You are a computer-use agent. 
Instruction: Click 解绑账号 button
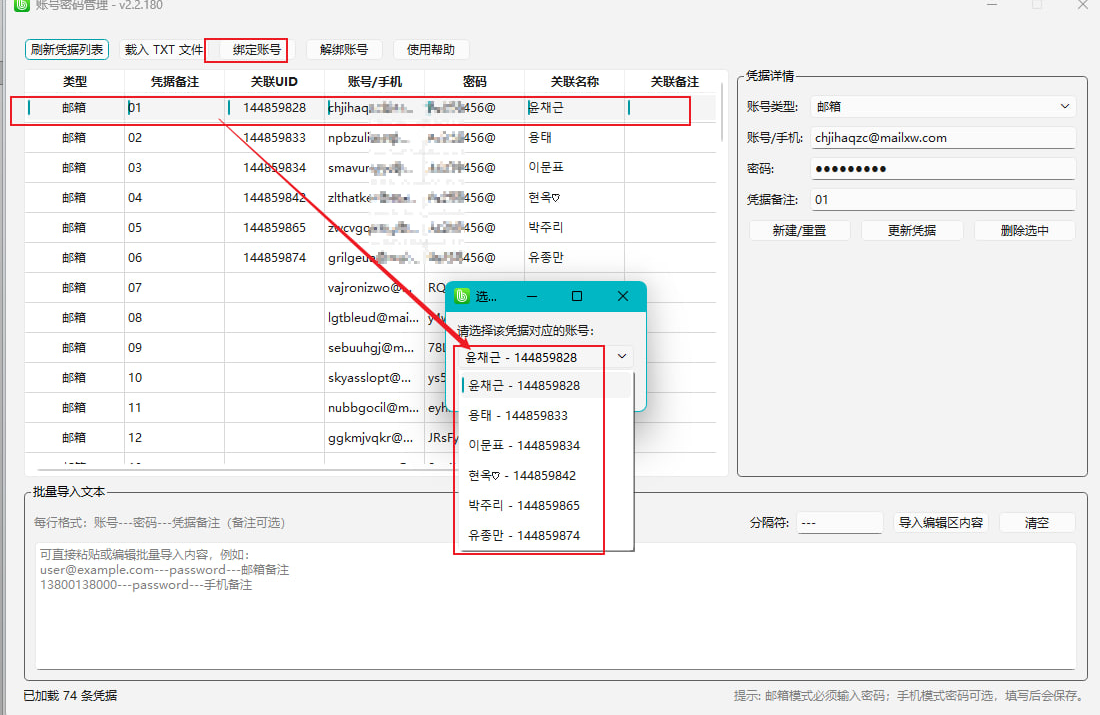point(344,50)
